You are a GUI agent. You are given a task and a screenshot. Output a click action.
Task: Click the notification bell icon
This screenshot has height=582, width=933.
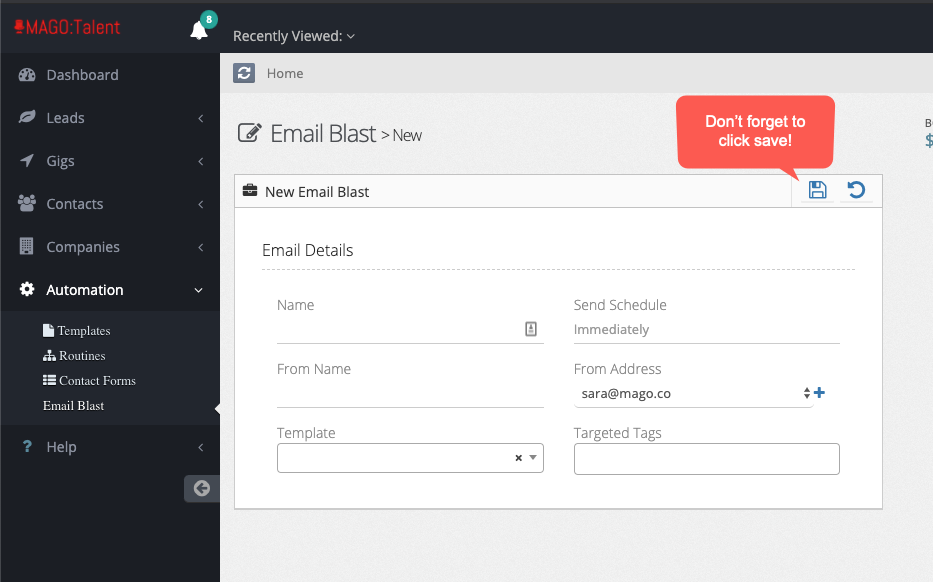[199, 30]
